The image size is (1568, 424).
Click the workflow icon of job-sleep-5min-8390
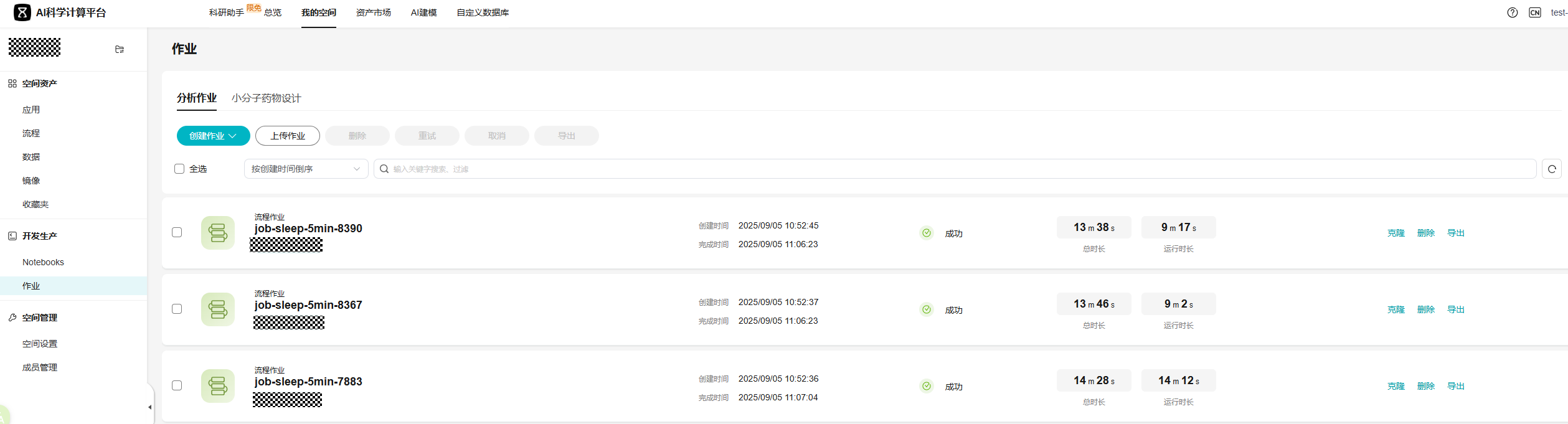coord(218,233)
